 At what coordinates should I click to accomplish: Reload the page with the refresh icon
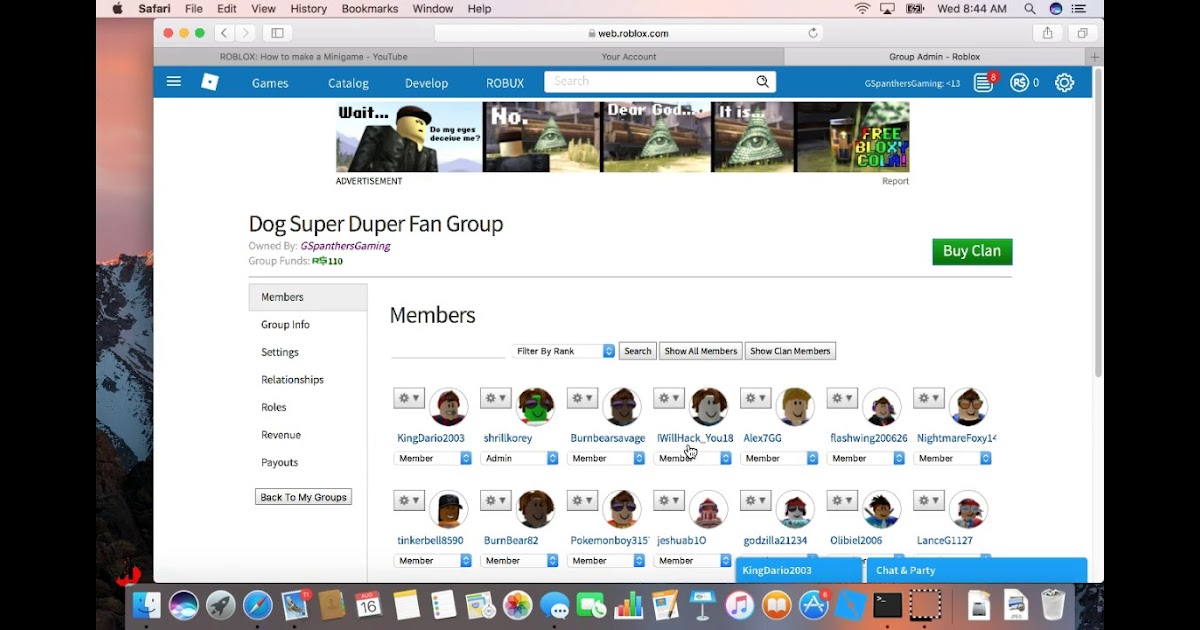pos(813,33)
